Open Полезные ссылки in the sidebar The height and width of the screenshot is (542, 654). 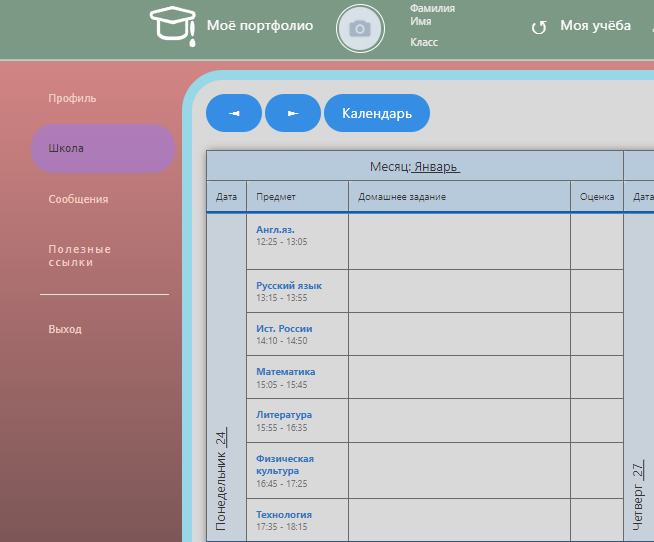80,255
